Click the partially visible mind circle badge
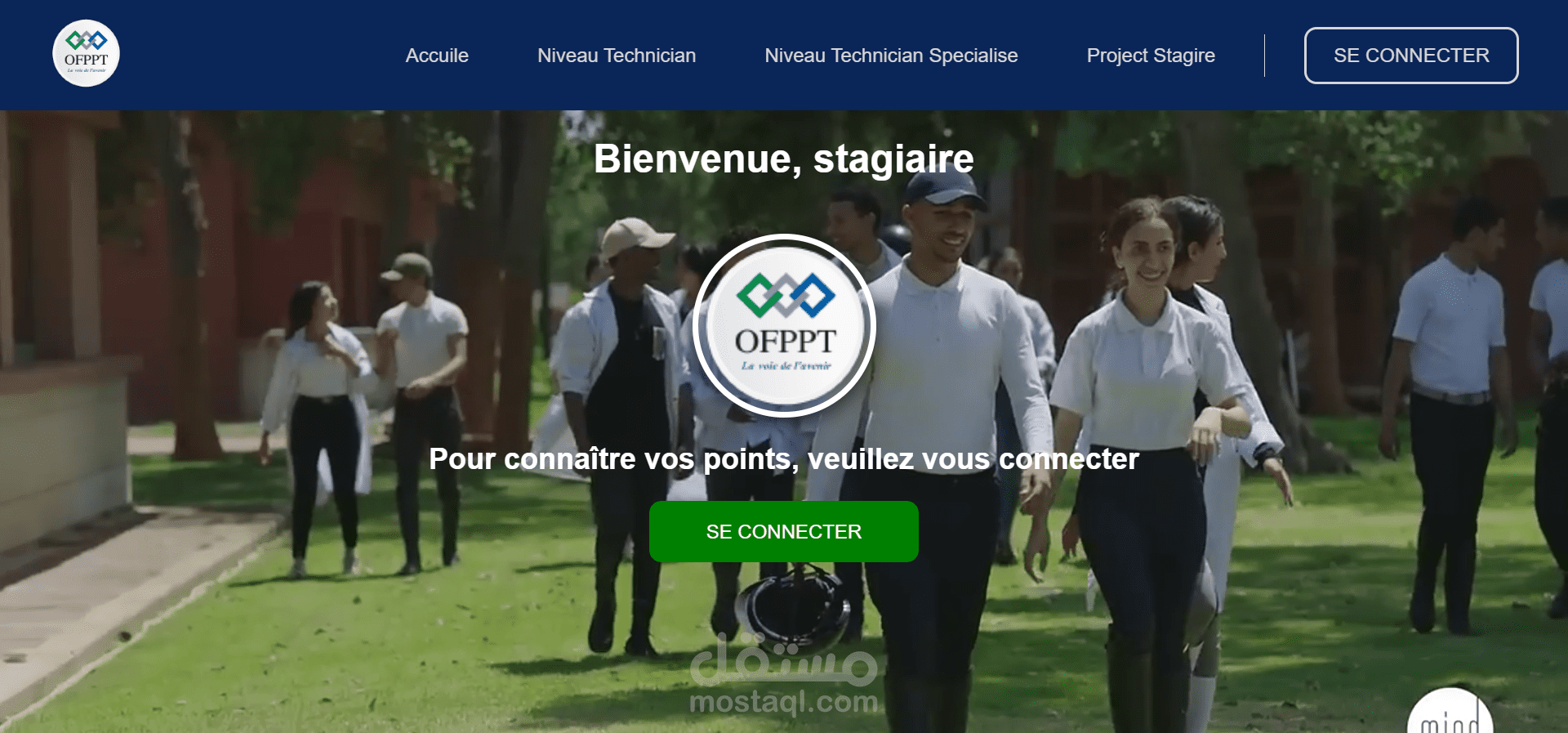Screen dimensions: 1568x733 tap(1450, 711)
